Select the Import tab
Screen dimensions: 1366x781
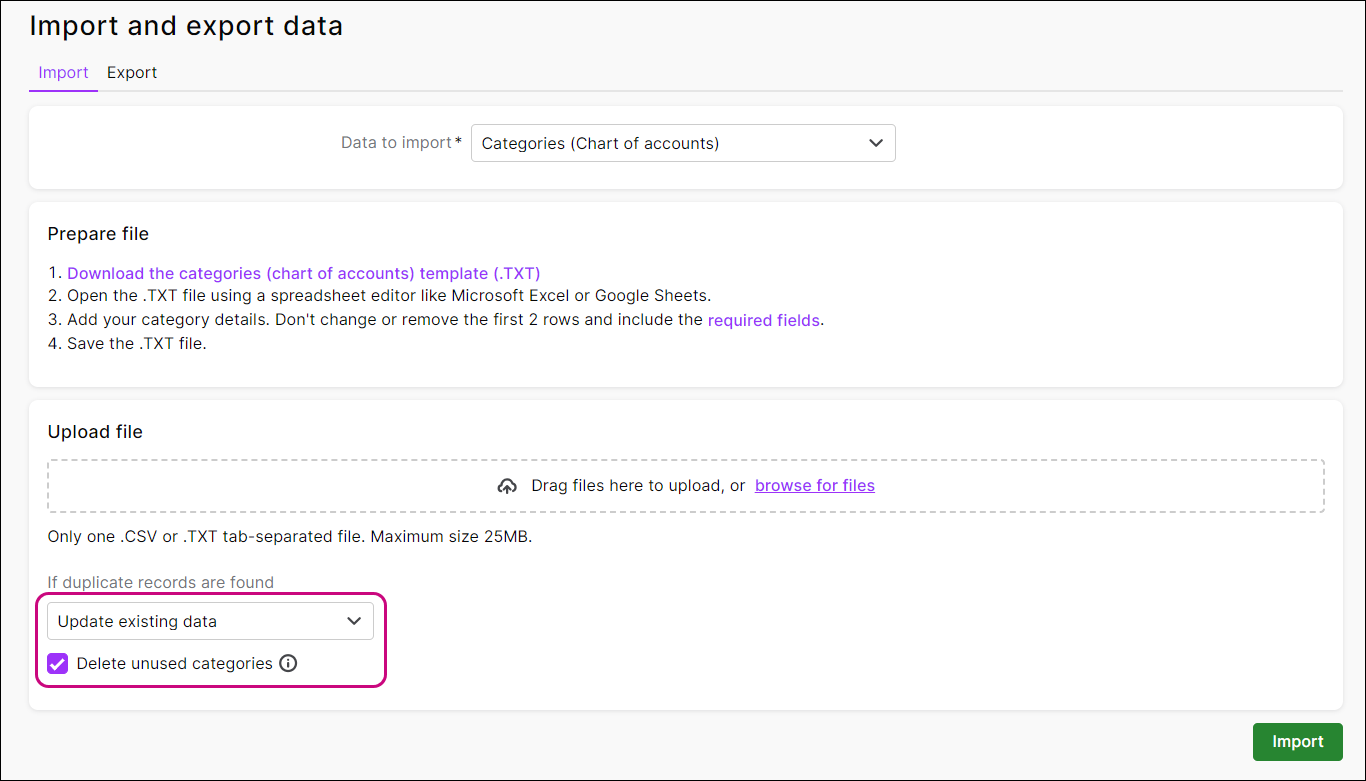tap(63, 72)
